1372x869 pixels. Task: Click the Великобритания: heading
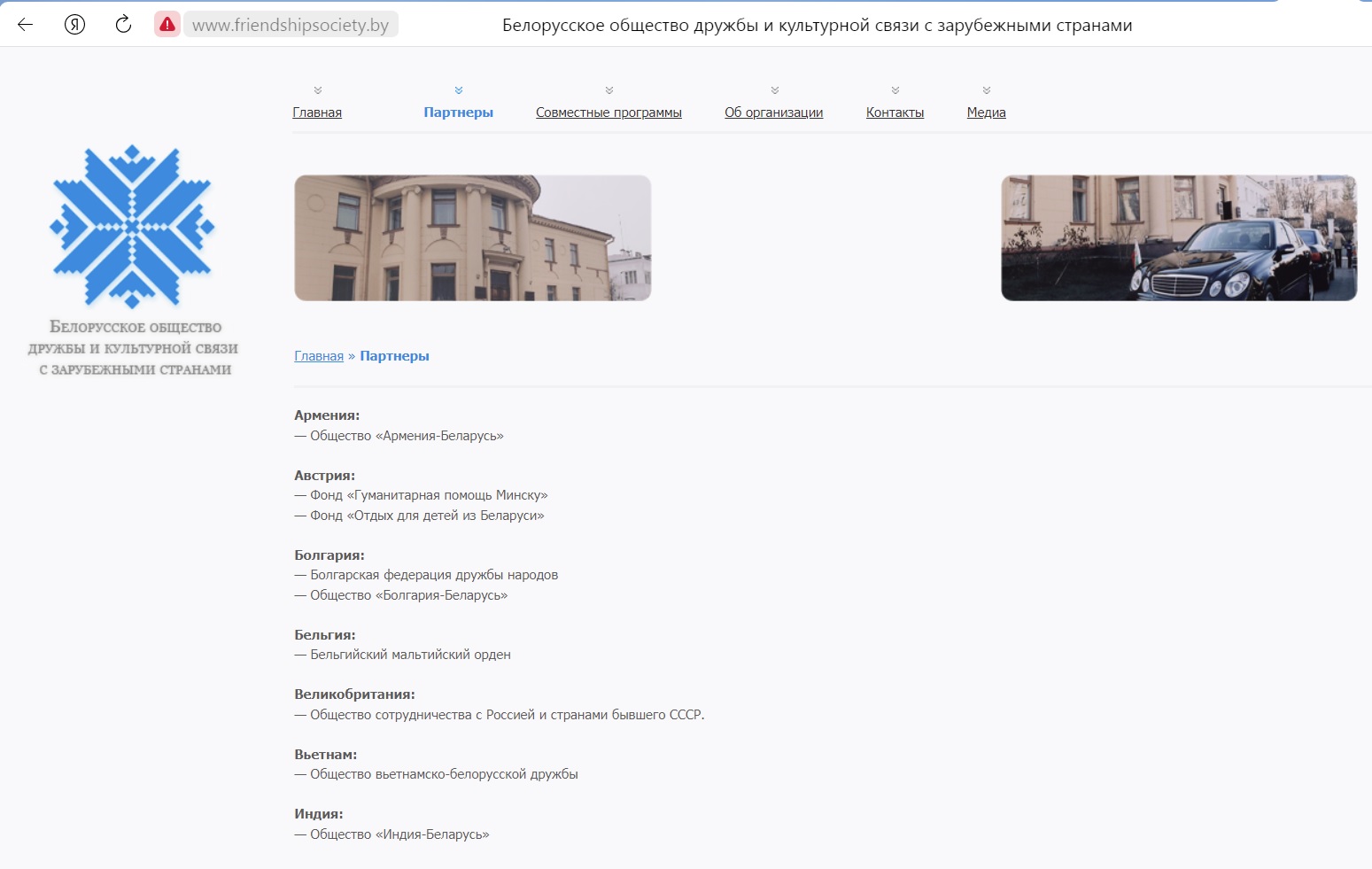pos(354,694)
